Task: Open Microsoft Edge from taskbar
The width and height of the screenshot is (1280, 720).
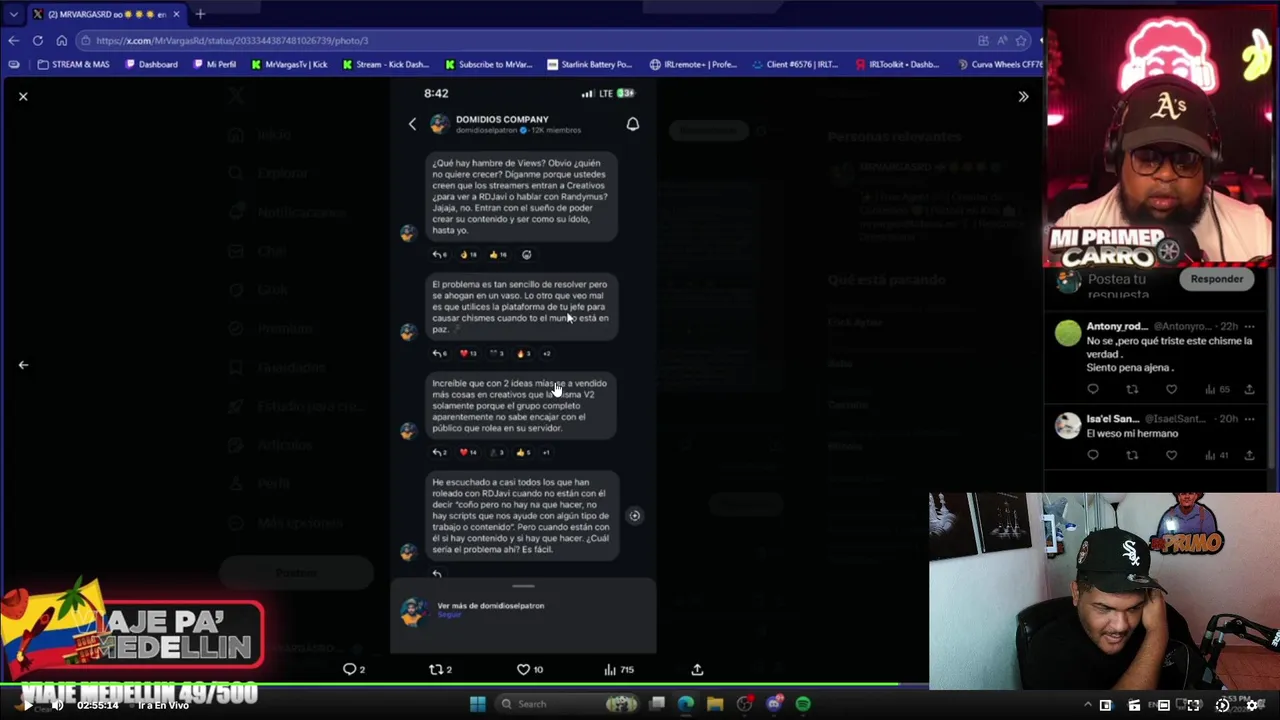Action: point(686,704)
